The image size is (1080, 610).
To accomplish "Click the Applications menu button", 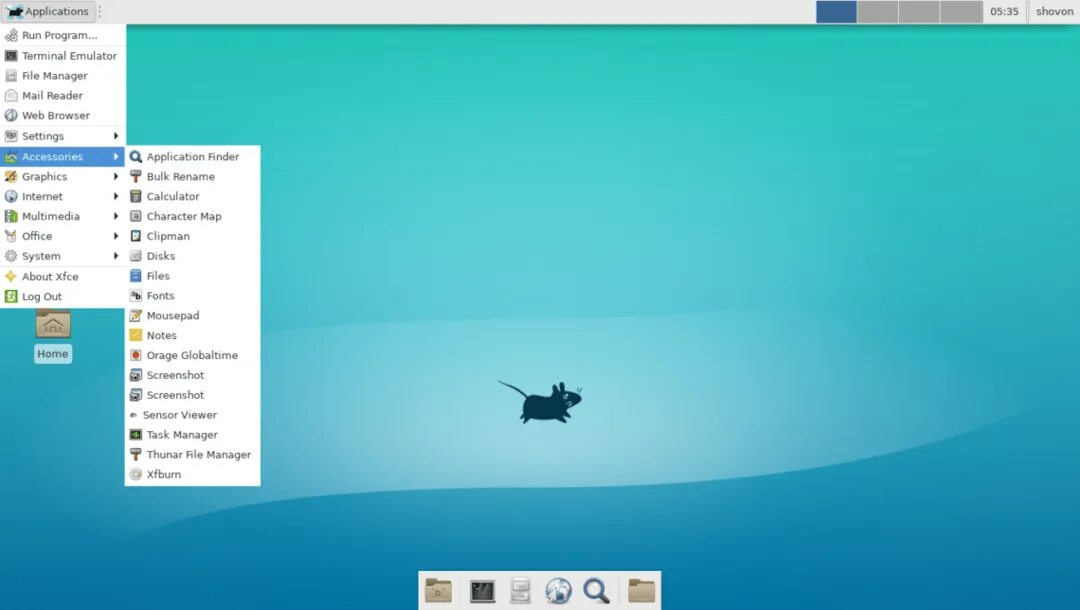I will [x=48, y=12].
